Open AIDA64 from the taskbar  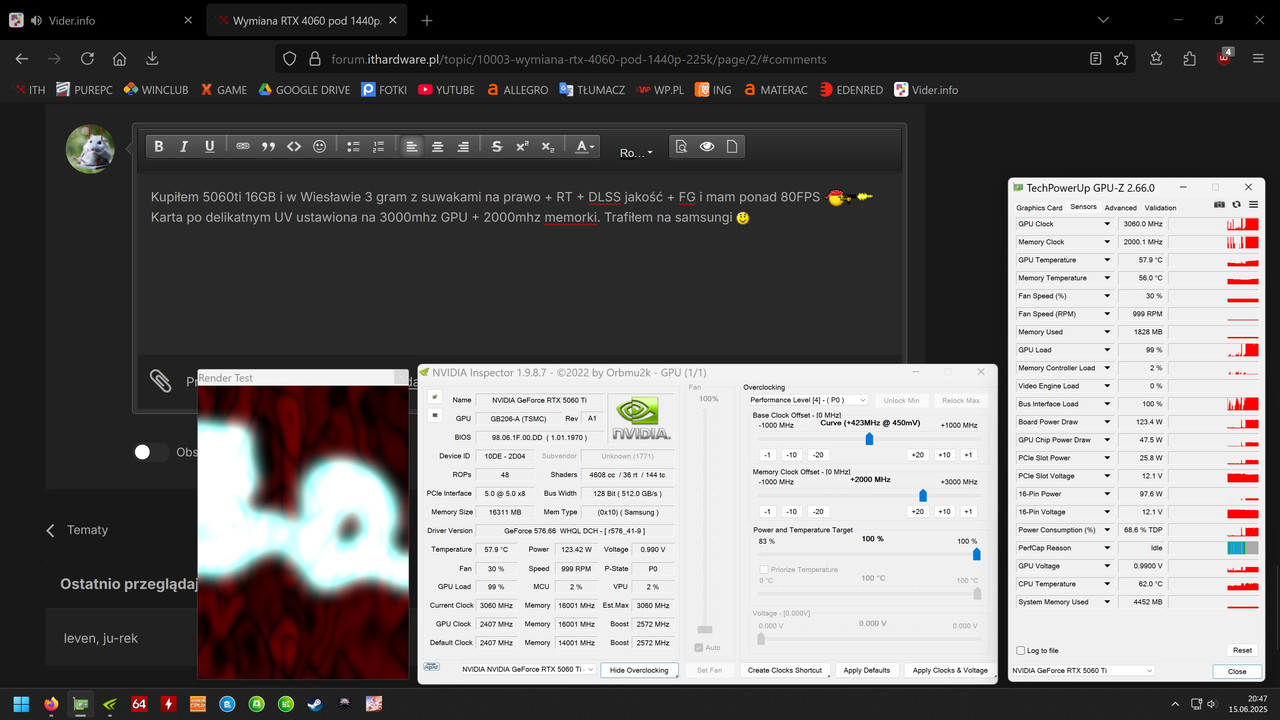pos(139,704)
